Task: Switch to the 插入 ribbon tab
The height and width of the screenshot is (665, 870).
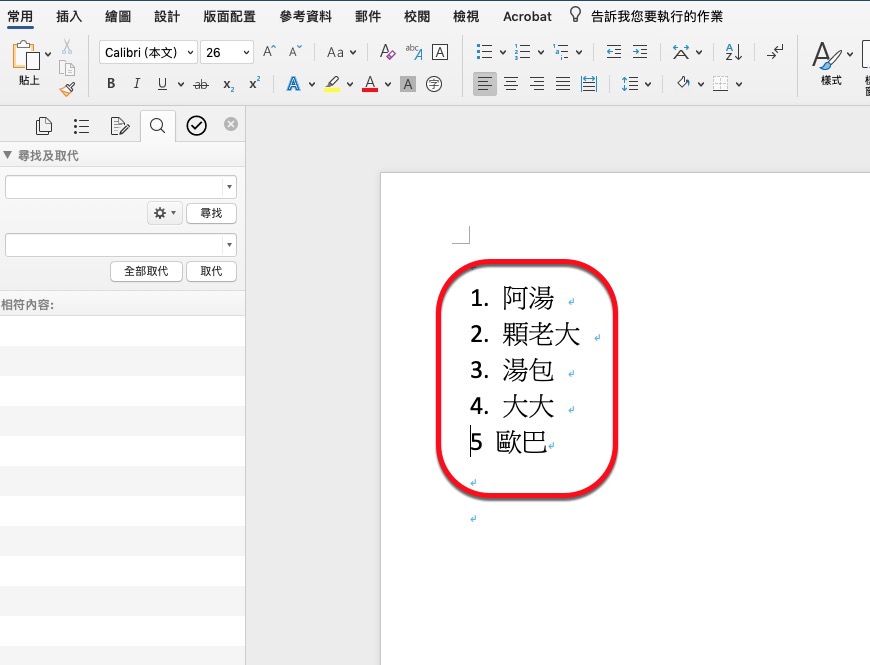Action: click(69, 16)
